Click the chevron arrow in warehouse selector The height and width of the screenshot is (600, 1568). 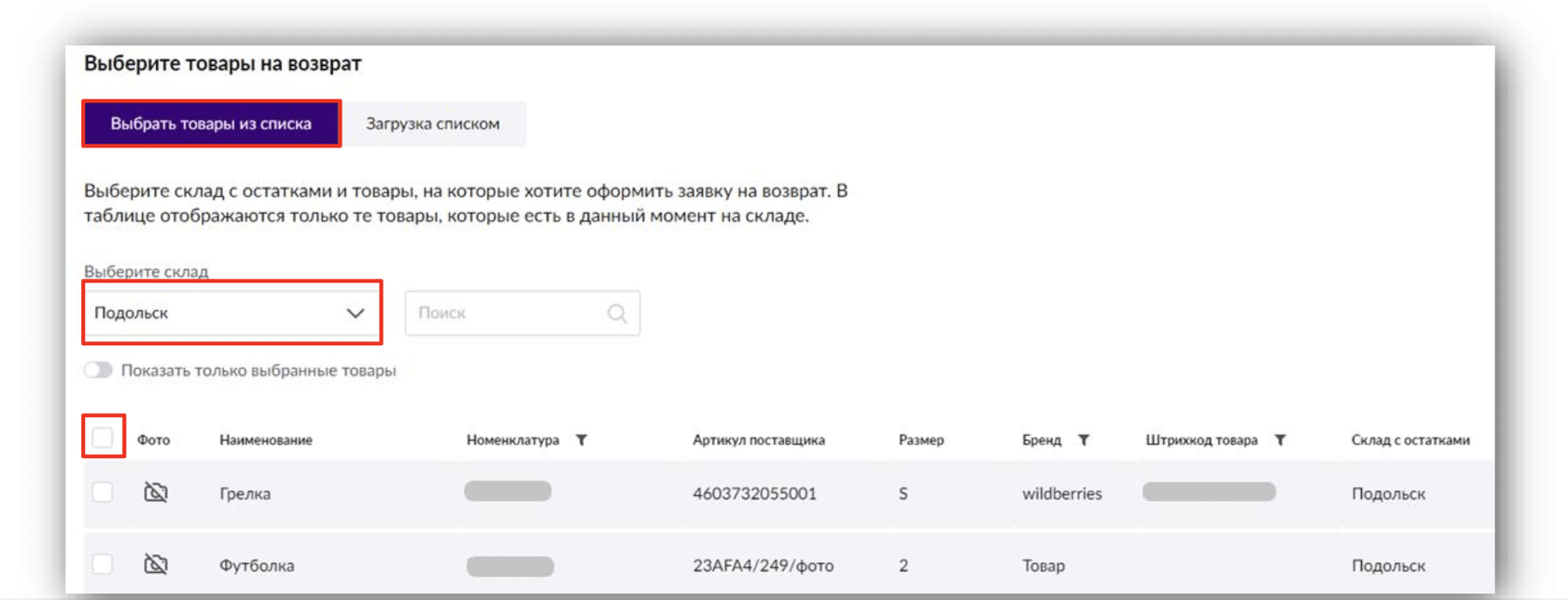[x=356, y=314]
